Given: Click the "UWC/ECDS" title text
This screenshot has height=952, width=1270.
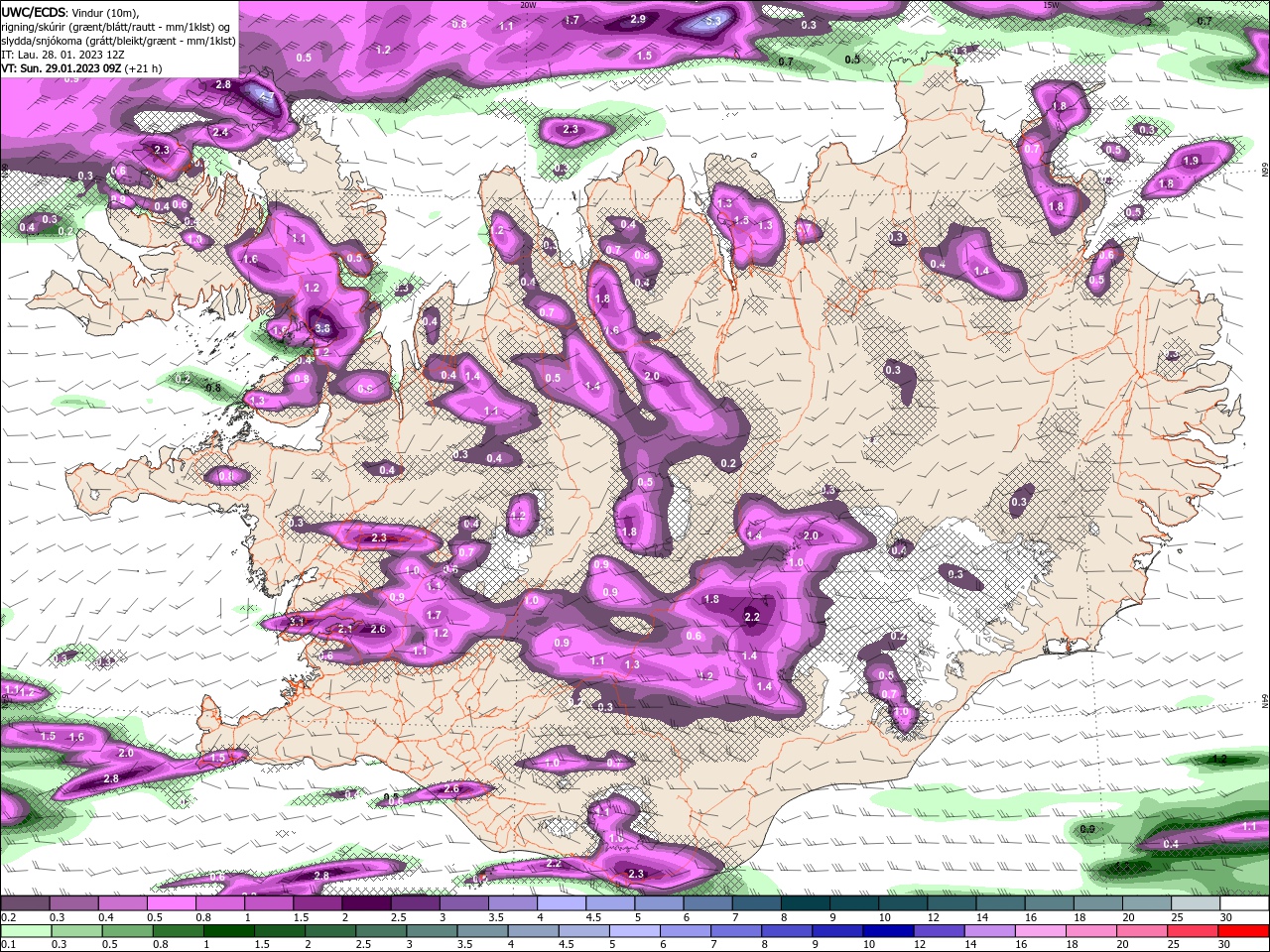Looking at the screenshot, I should pos(34,11).
